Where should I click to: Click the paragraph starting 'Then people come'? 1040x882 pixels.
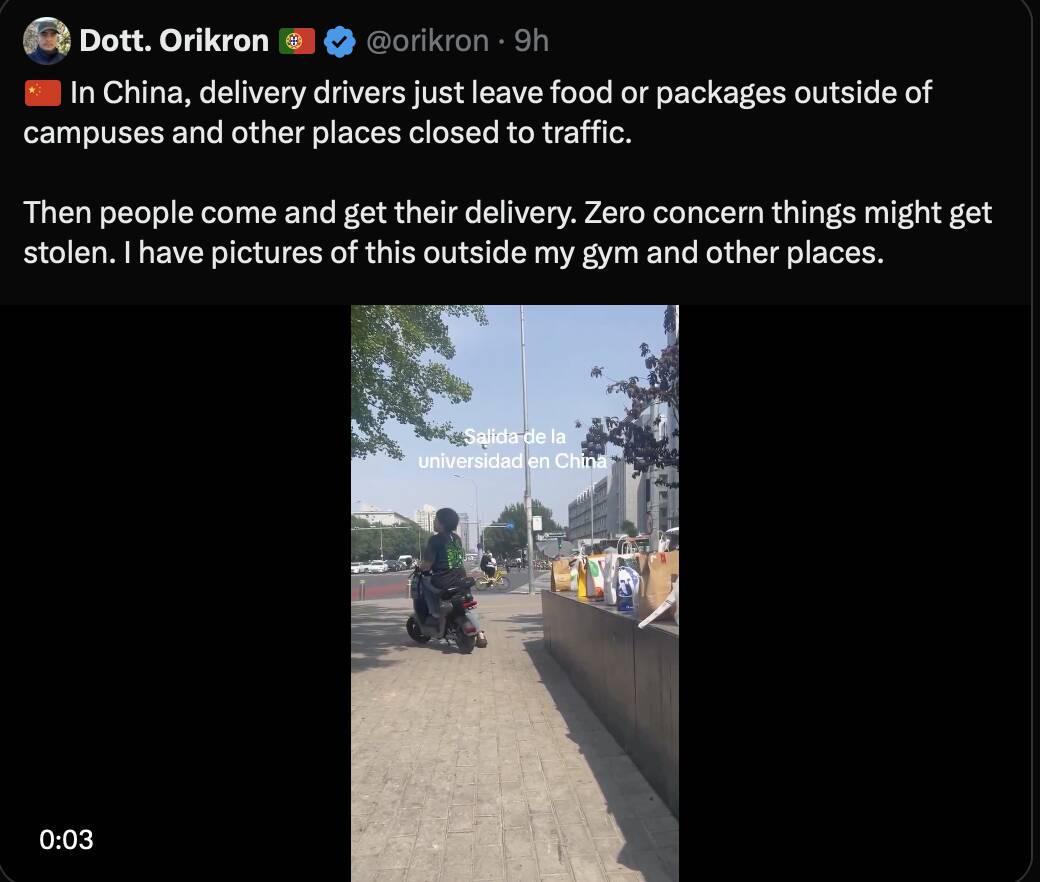[x=507, y=233]
